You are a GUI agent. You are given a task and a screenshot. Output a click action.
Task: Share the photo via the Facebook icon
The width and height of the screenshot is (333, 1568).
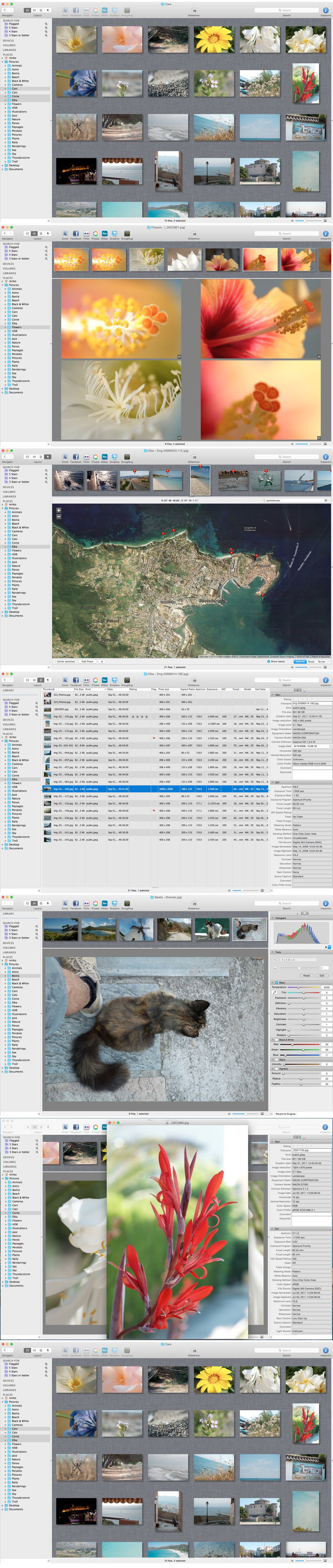[x=75, y=10]
